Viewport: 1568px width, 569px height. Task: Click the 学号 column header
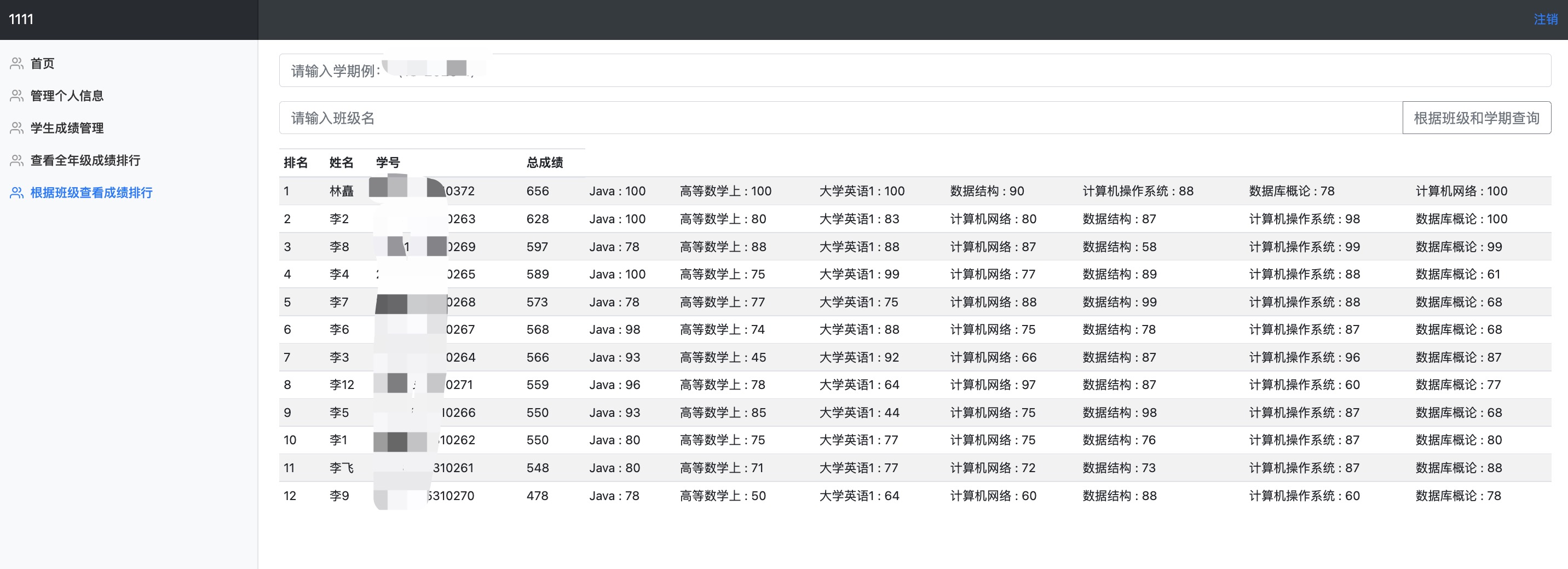pos(388,162)
